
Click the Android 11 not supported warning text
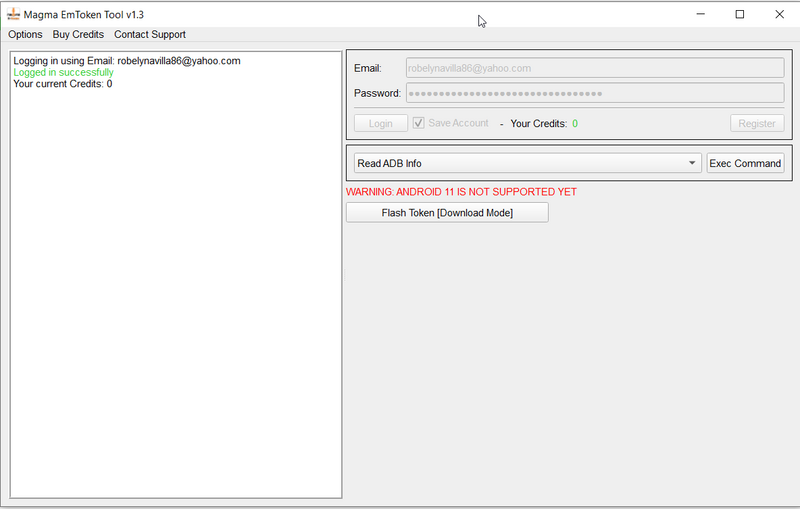pos(461,192)
